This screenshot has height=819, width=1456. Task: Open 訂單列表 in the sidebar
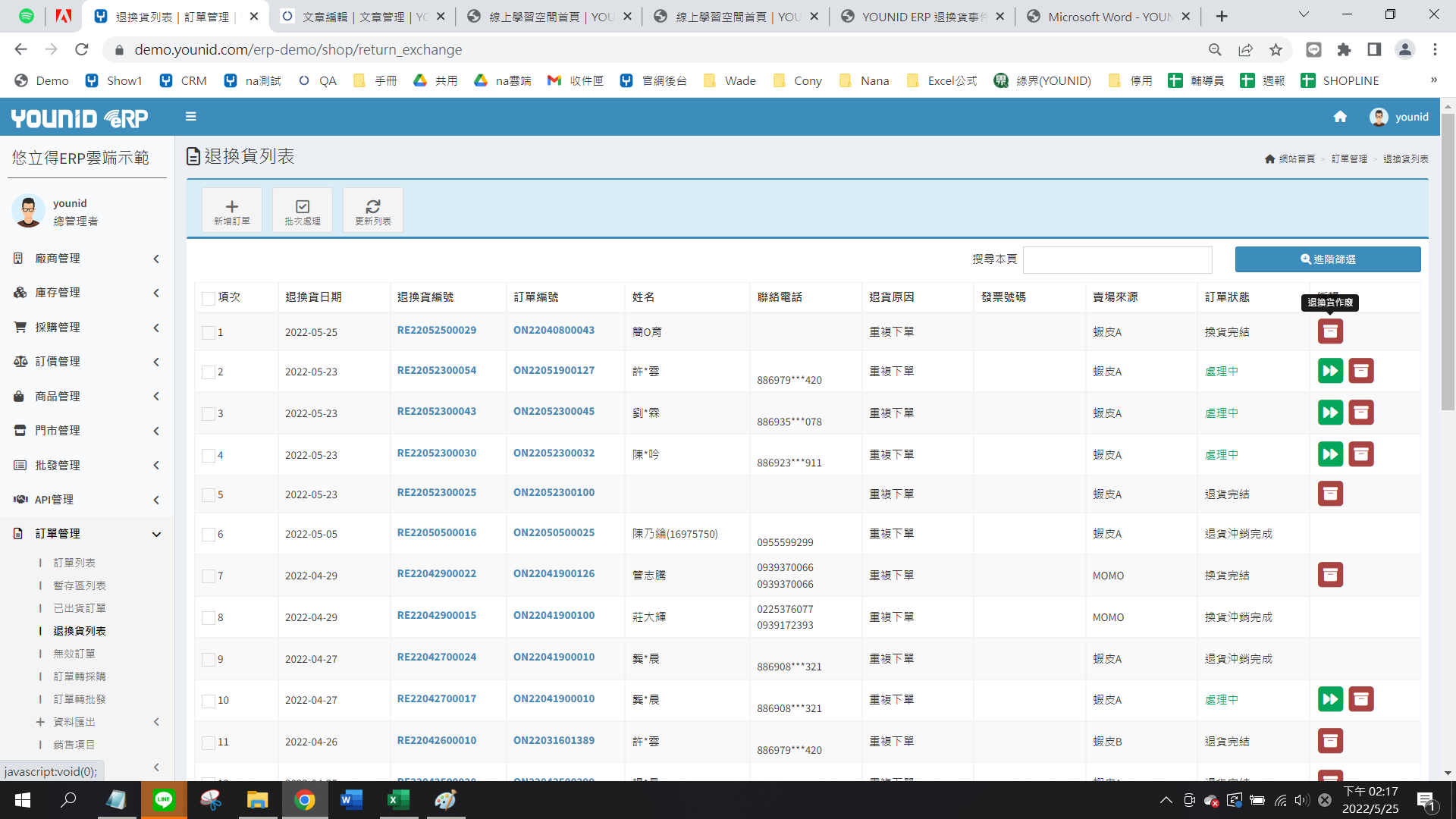point(74,563)
